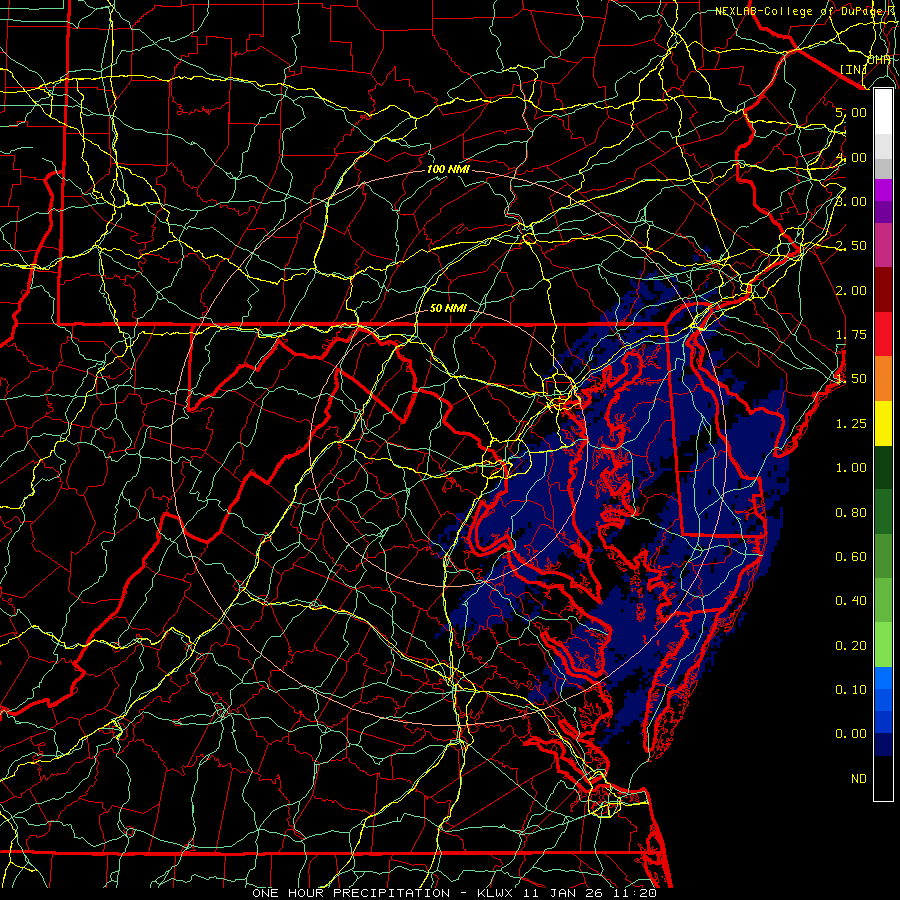Viewport: 900px width, 900px height.
Task: Click the 'KLWX' radar site identifier
Action: coord(497,893)
